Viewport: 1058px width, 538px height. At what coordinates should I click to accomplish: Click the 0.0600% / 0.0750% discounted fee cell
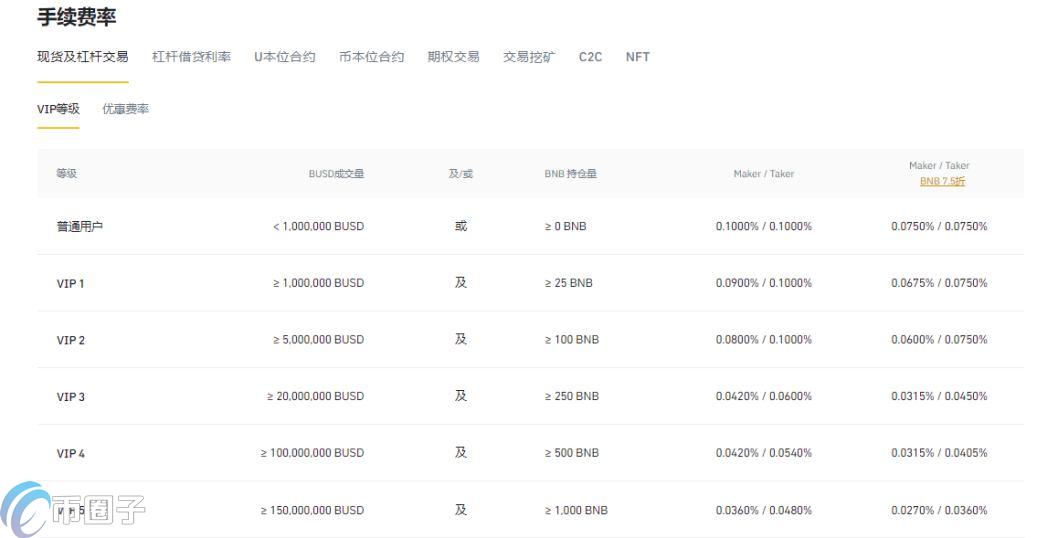click(939, 340)
